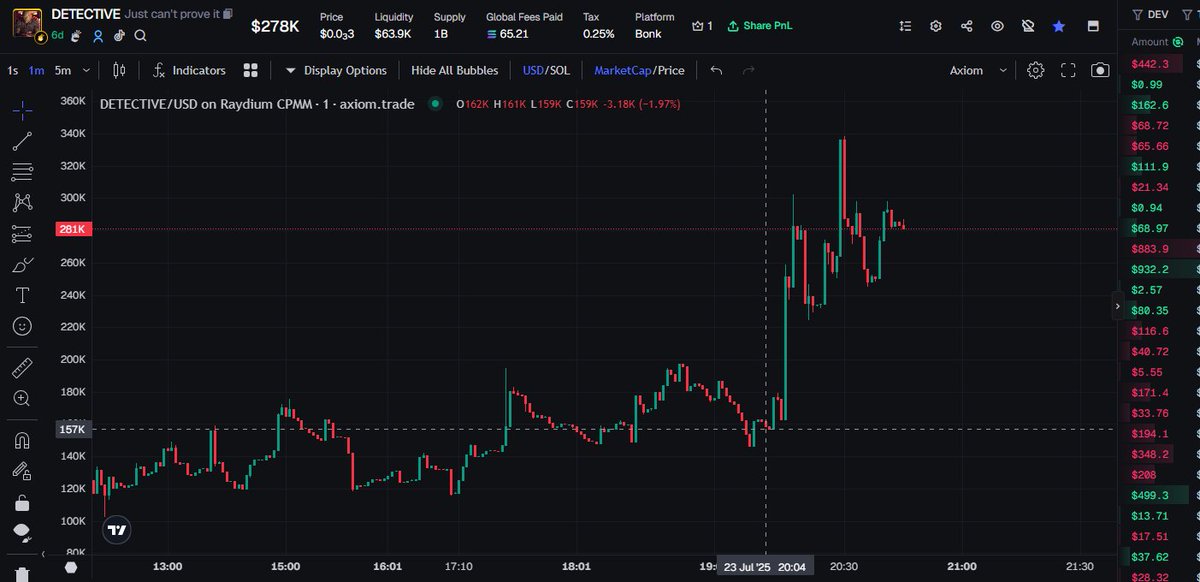
Task: Click the chart legend visibility green dot
Action: coord(434,103)
